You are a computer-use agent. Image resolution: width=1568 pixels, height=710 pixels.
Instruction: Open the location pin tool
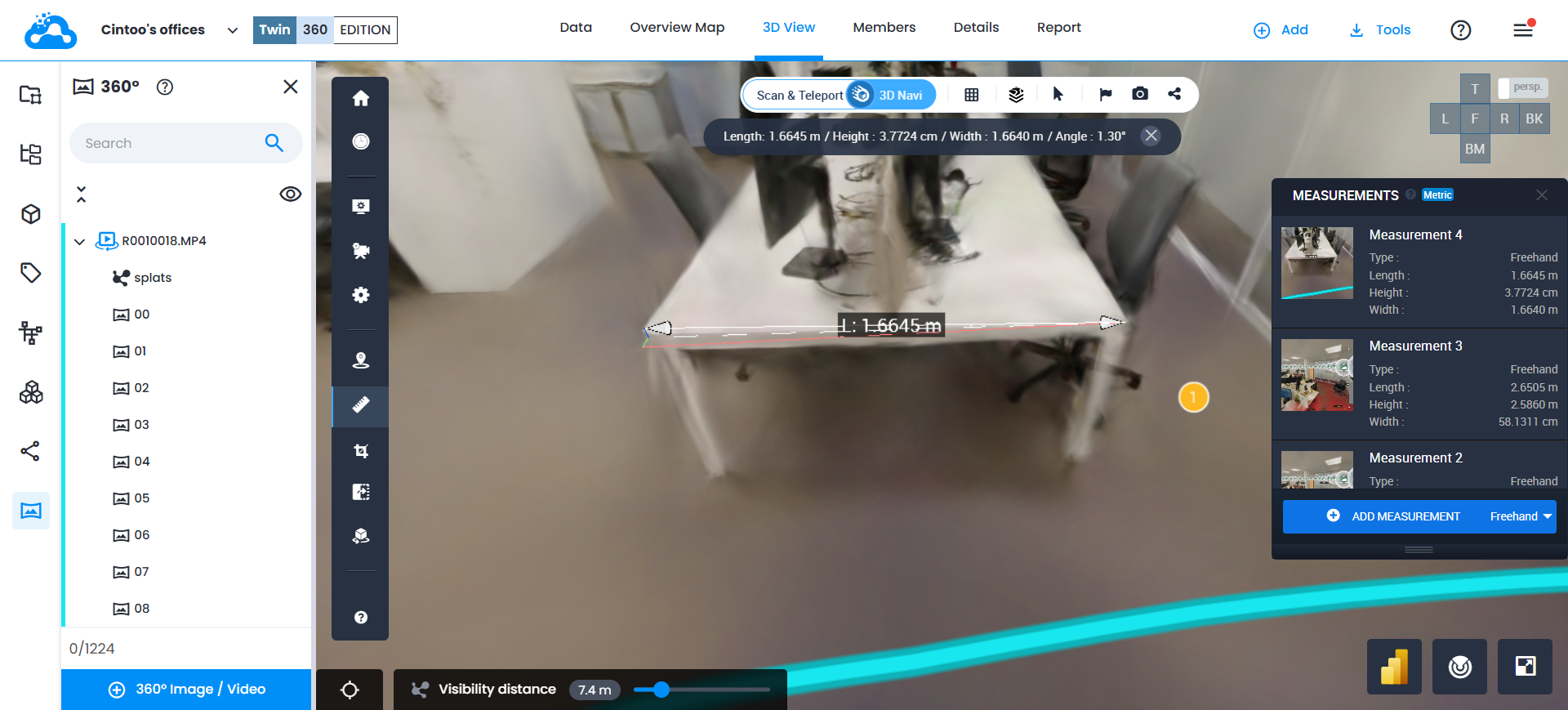pos(360,360)
